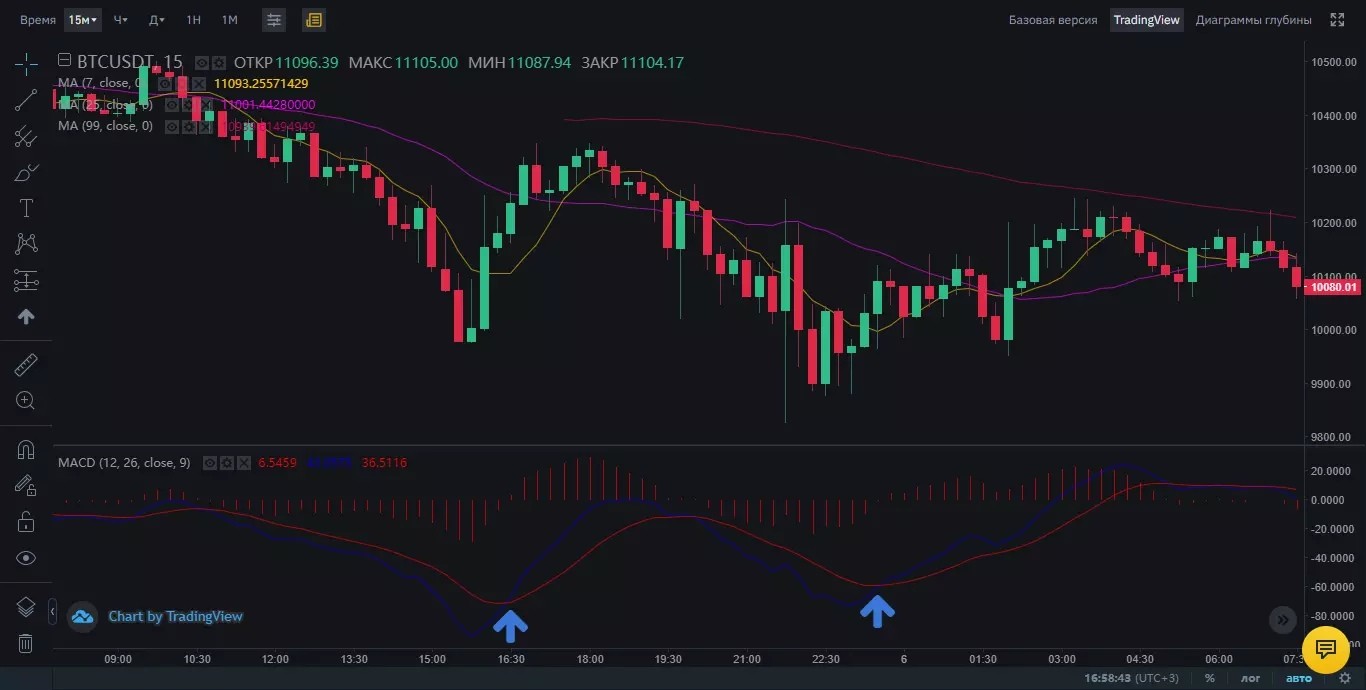This screenshot has height=690, width=1366.
Task: Toggle visibility of all drawings eye
Action: pyautogui.click(x=26, y=558)
